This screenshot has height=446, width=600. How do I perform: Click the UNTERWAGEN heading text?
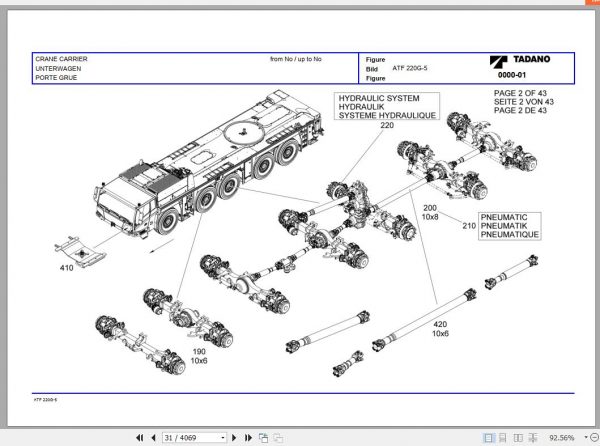point(58,68)
